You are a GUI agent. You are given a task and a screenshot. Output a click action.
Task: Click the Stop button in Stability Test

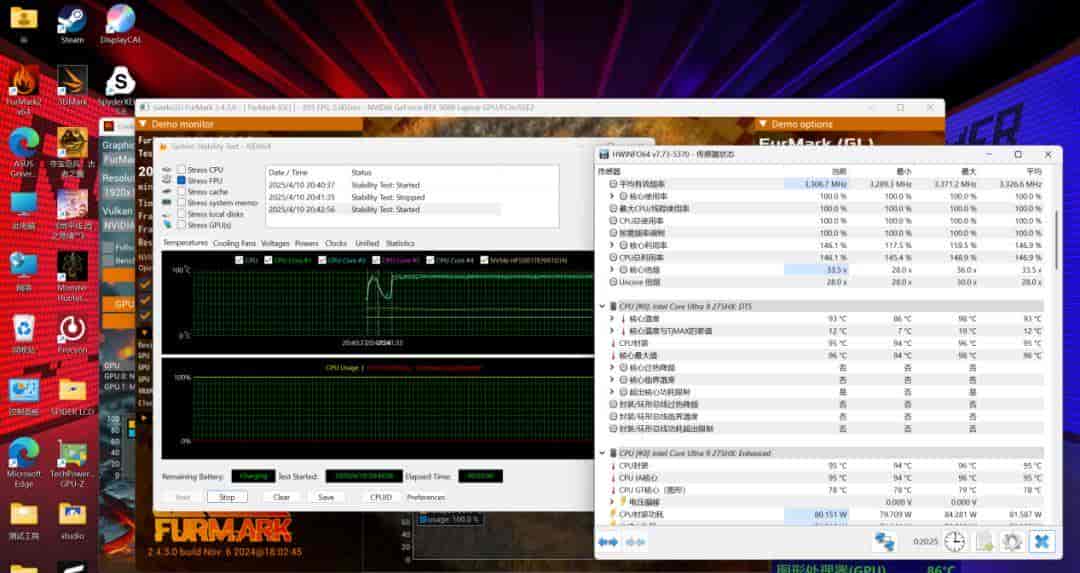click(x=227, y=497)
